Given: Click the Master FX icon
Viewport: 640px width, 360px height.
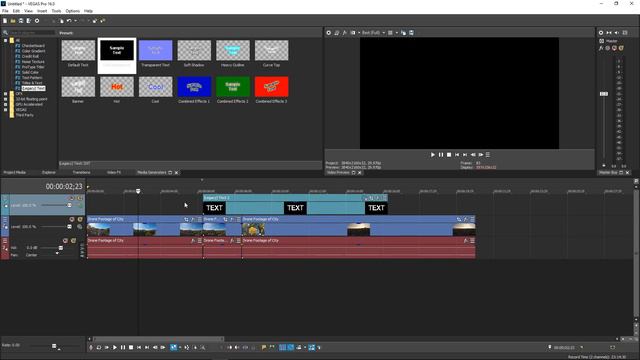Looking at the screenshot, I should point(601,48).
